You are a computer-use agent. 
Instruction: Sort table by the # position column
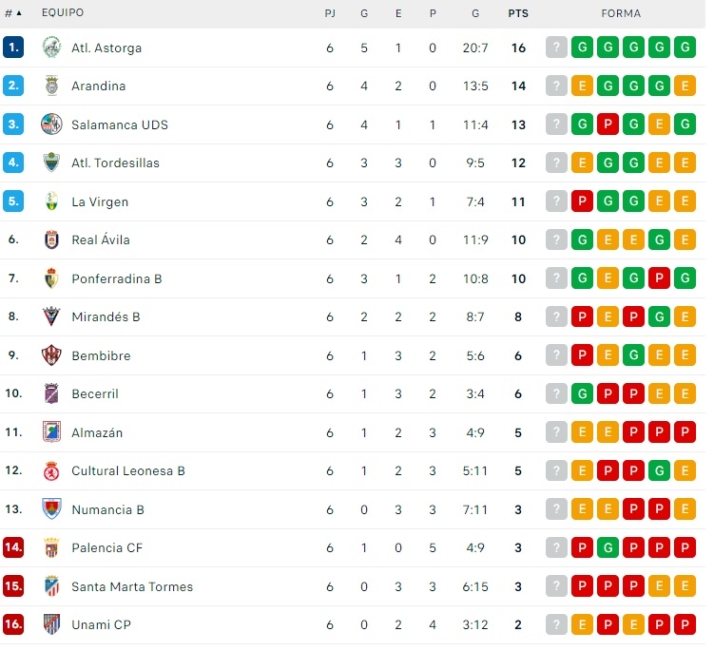[x=12, y=13]
